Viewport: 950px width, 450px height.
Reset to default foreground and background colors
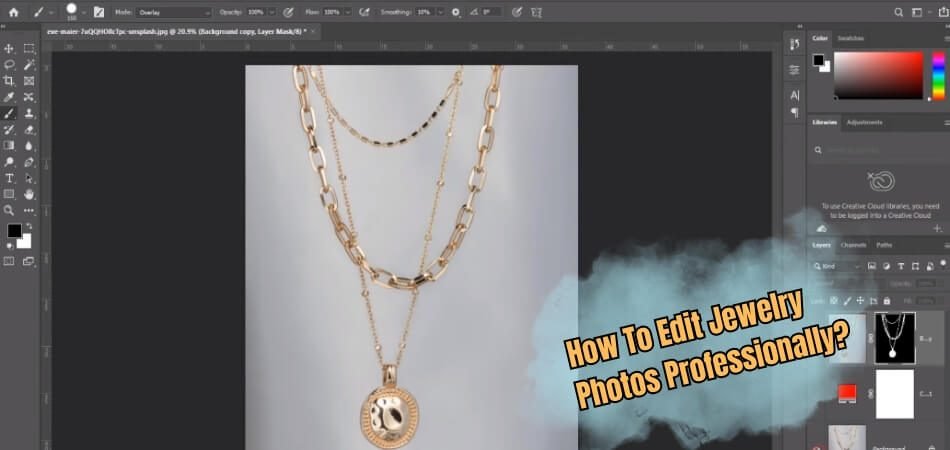pyautogui.click(x=9, y=246)
